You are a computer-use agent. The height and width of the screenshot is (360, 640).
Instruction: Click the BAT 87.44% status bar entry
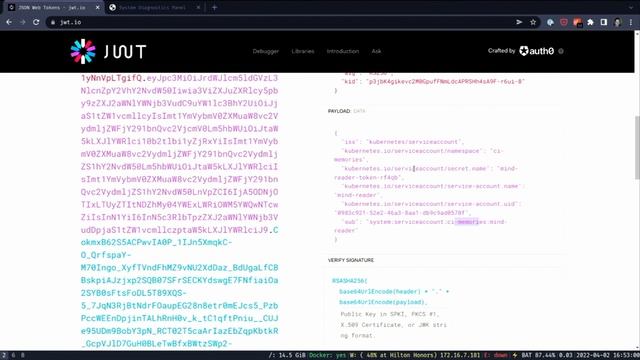coord(538,356)
